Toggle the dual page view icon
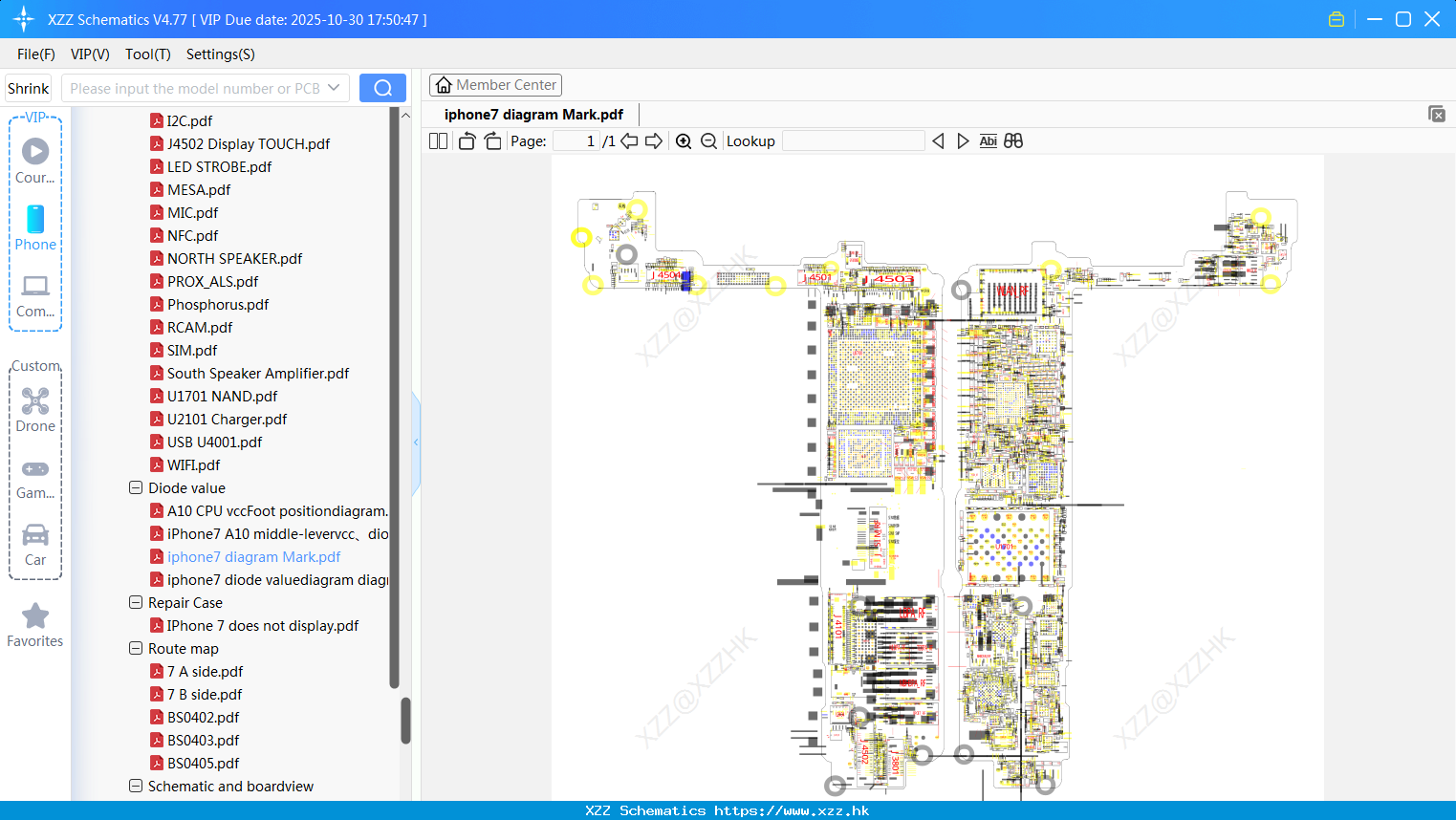1456x820 pixels. click(439, 140)
